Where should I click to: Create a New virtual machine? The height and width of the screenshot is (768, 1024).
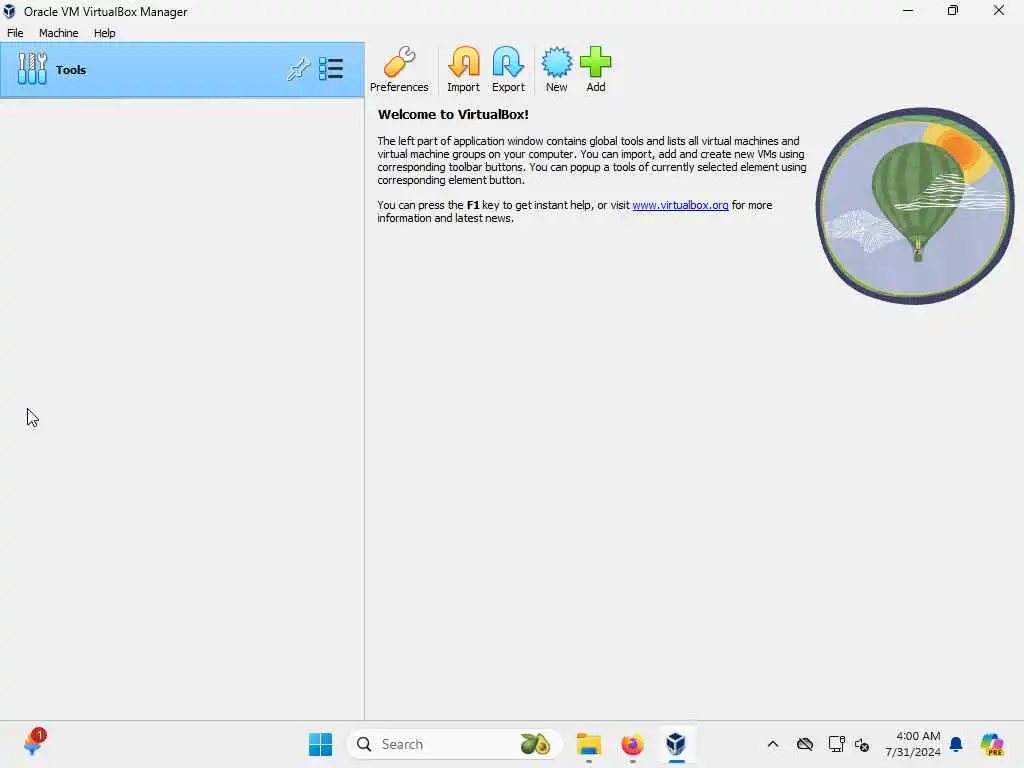pyautogui.click(x=556, y=69)
